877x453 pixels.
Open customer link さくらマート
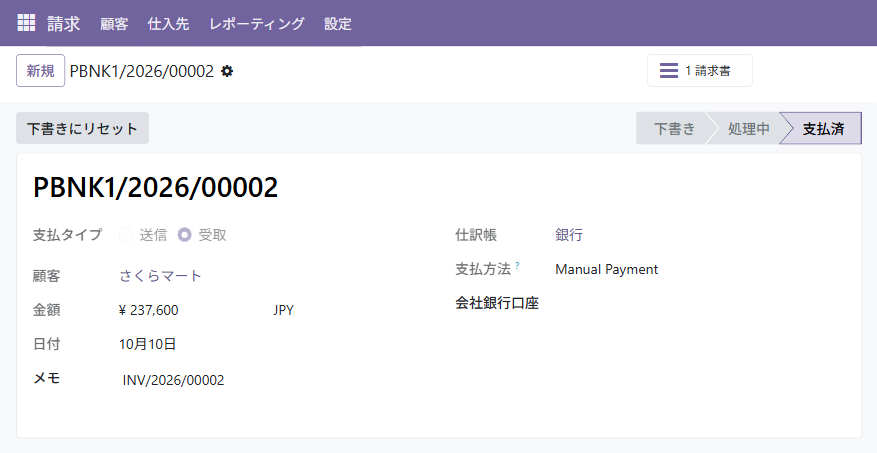click(x=161, y=276)
